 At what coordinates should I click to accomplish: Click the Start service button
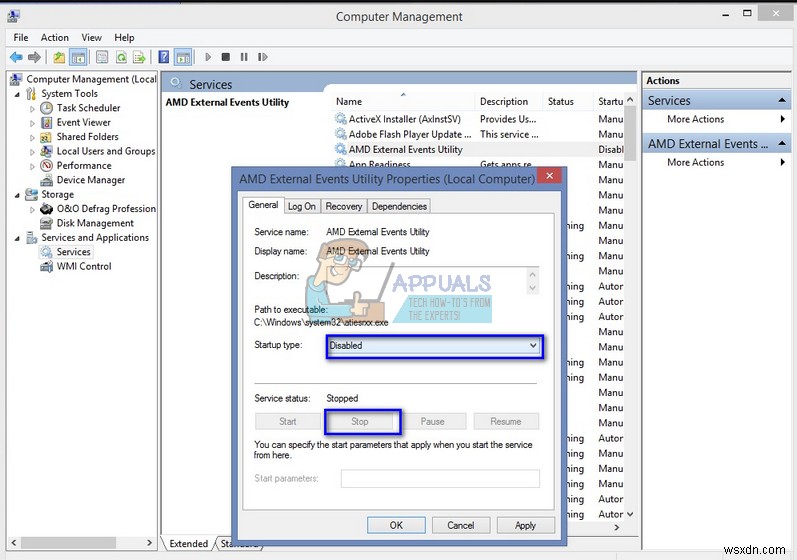[x=288, y=421]
